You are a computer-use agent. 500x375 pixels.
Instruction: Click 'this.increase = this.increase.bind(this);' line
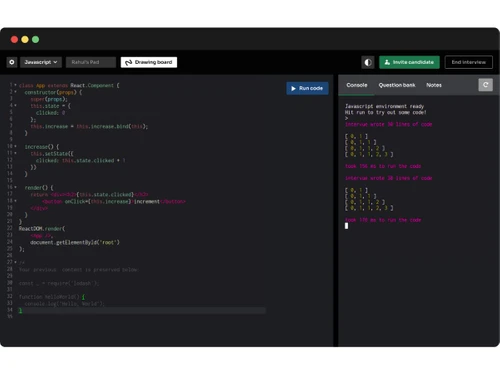pos(89,126)
